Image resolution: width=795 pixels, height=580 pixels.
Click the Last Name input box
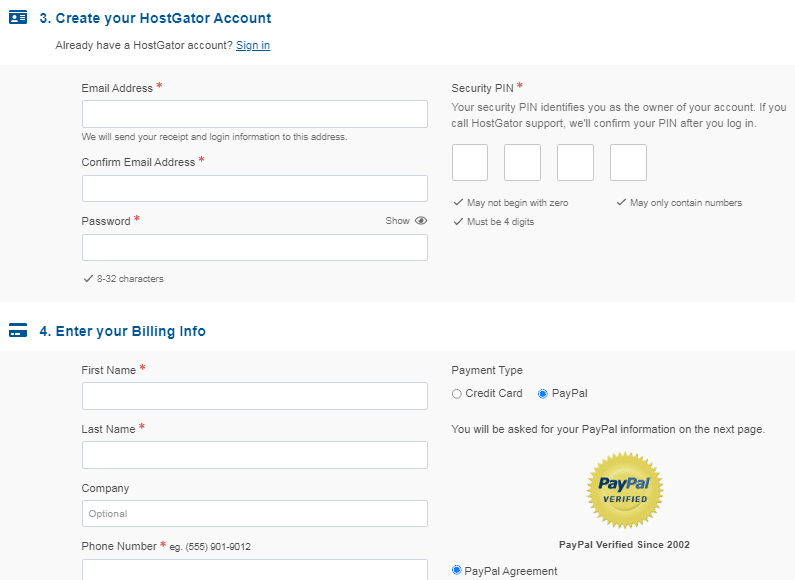pyautogui.click(x=254, y=455)
